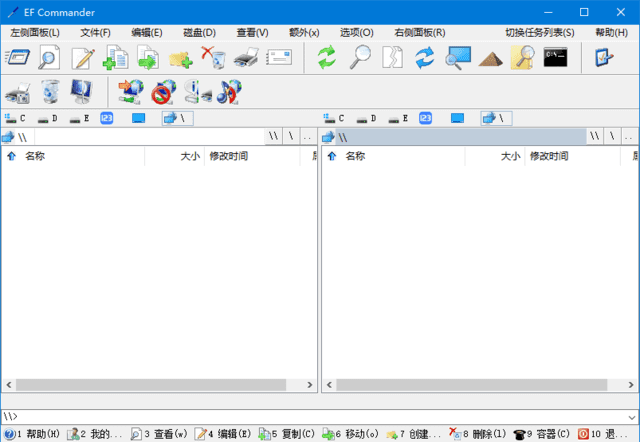640x442 pixels.
Task: Select drive C in right panel
Action: (334, 118)
